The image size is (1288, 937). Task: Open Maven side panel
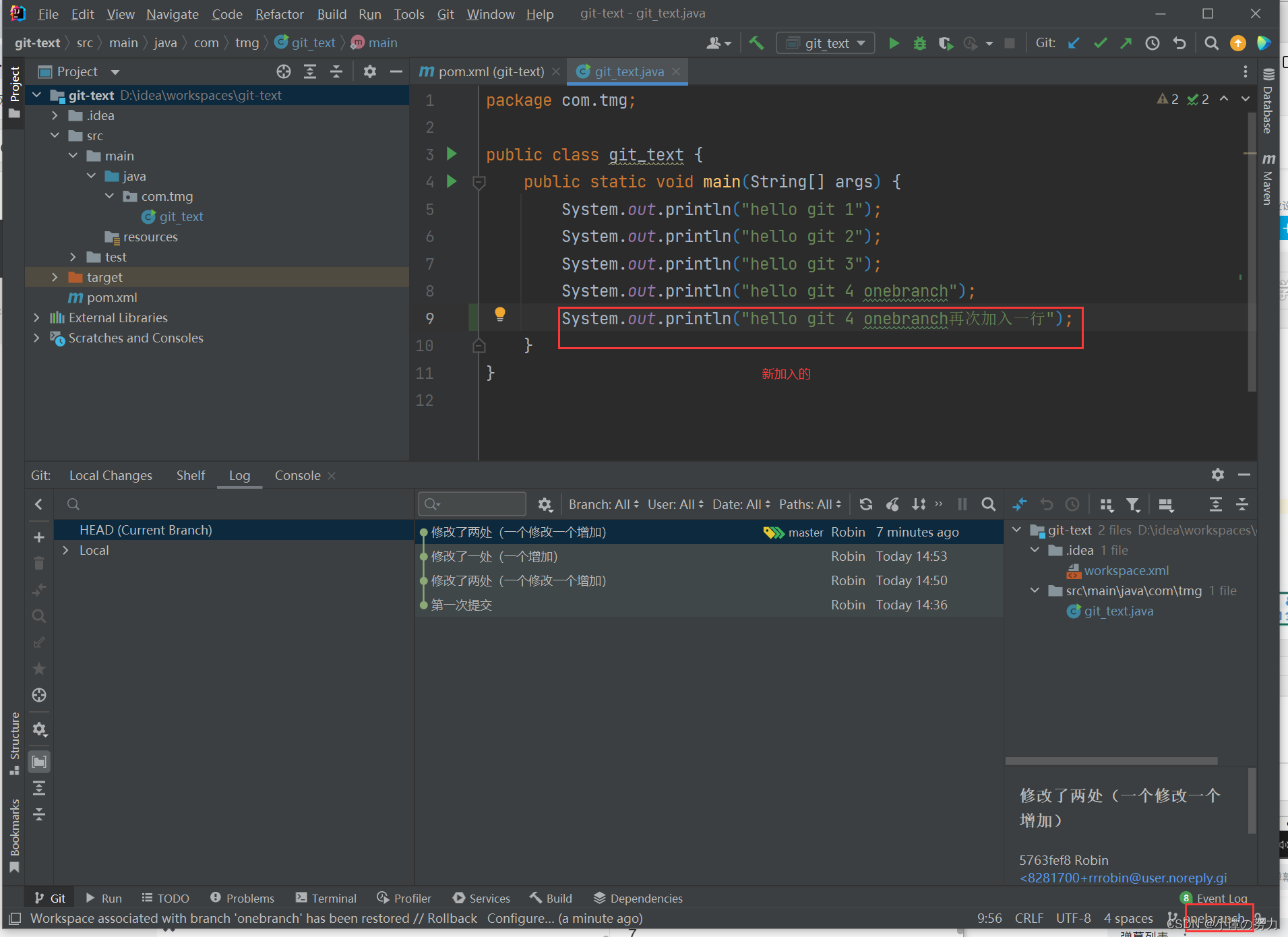click(x=1268, y=178)
